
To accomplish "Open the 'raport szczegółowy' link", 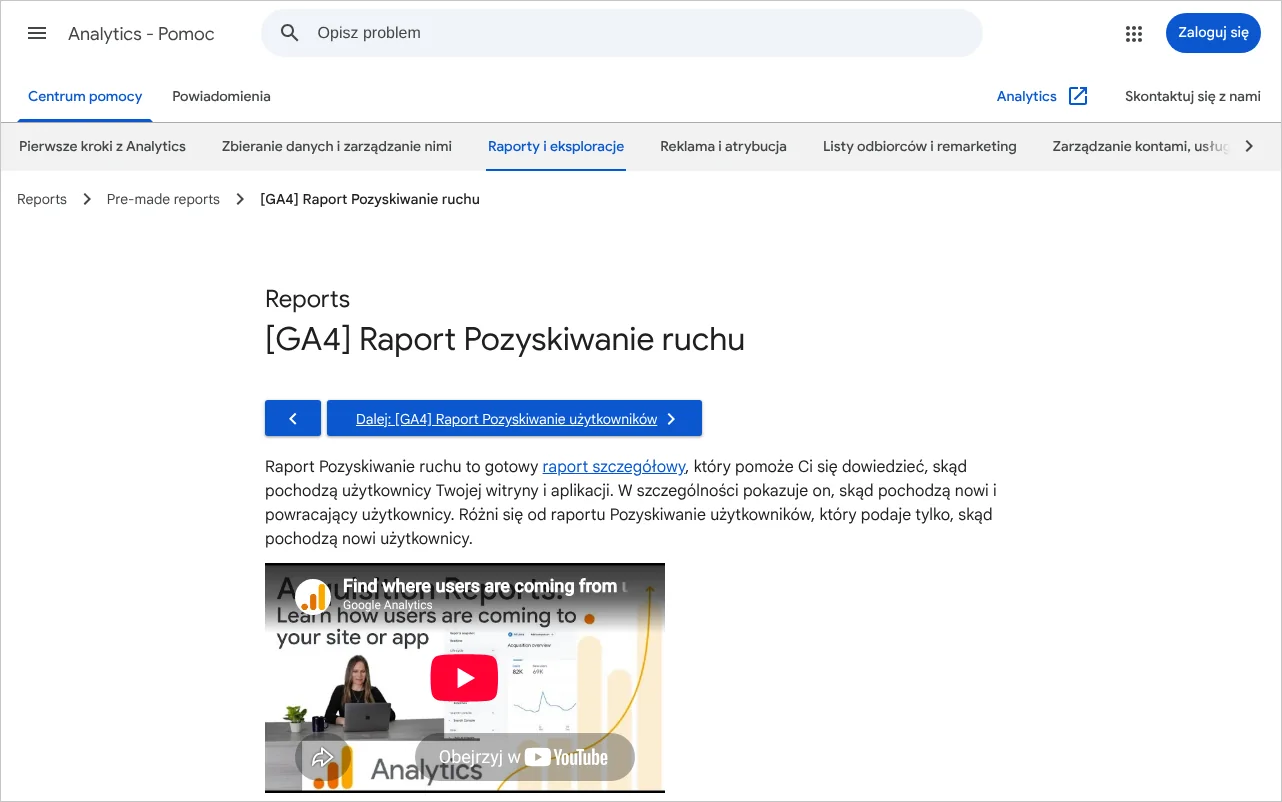I will pyautogui.click(x=614, y=466).
